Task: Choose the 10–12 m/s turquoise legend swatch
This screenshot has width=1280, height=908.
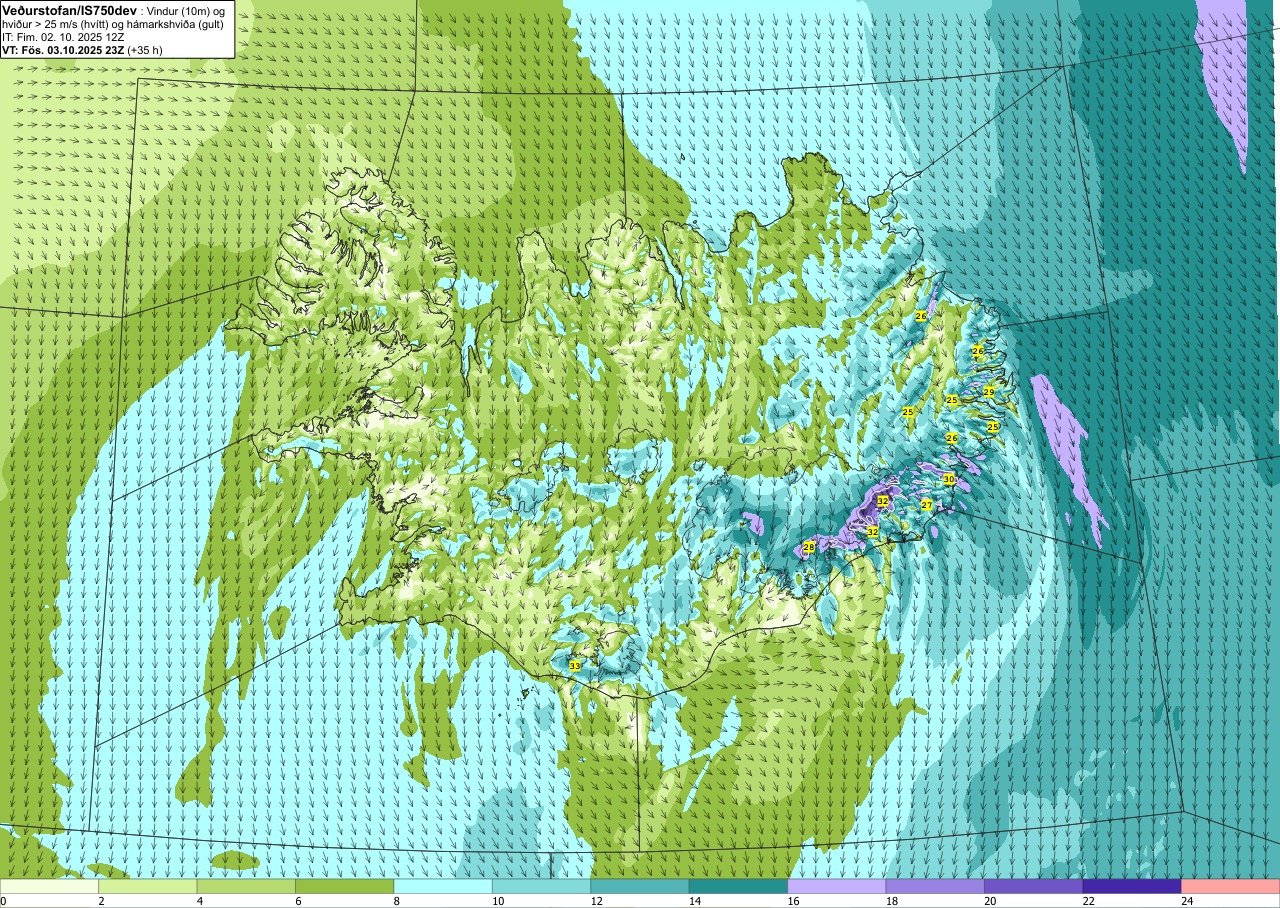Action: (x=541, y=886)
